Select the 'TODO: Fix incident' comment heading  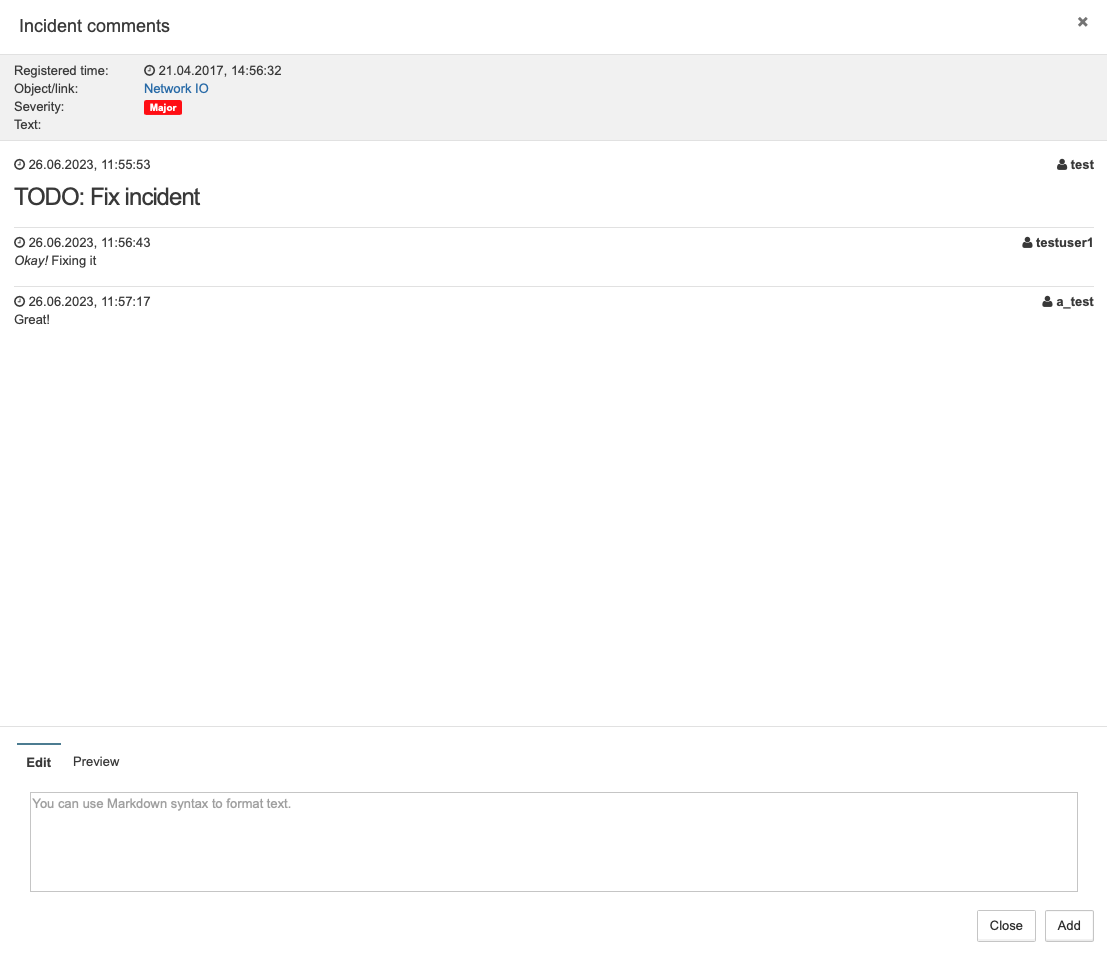coord(107,197)
